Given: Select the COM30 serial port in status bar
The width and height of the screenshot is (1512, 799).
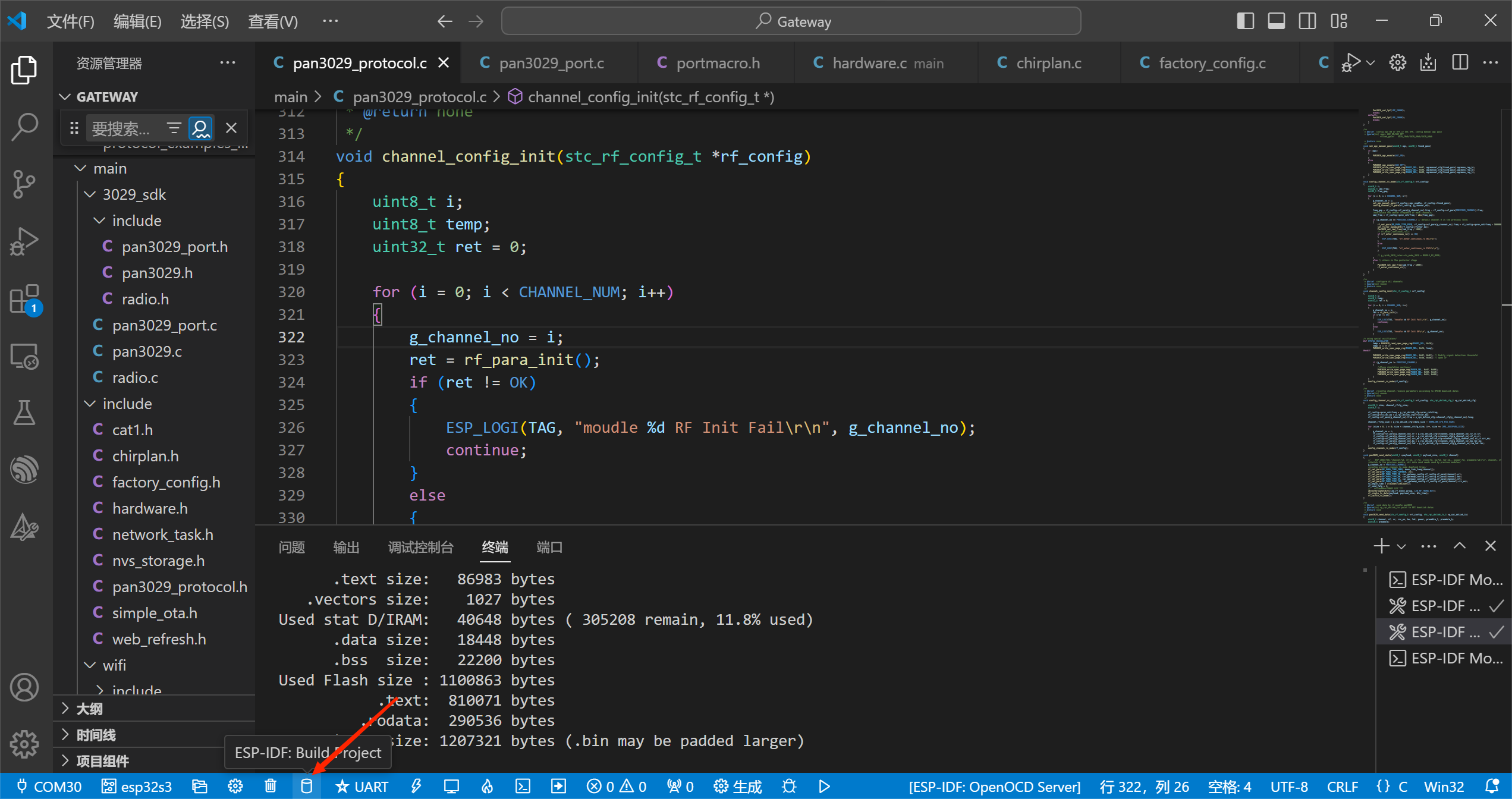Looking at the screenshot, I should pos(49,787).
